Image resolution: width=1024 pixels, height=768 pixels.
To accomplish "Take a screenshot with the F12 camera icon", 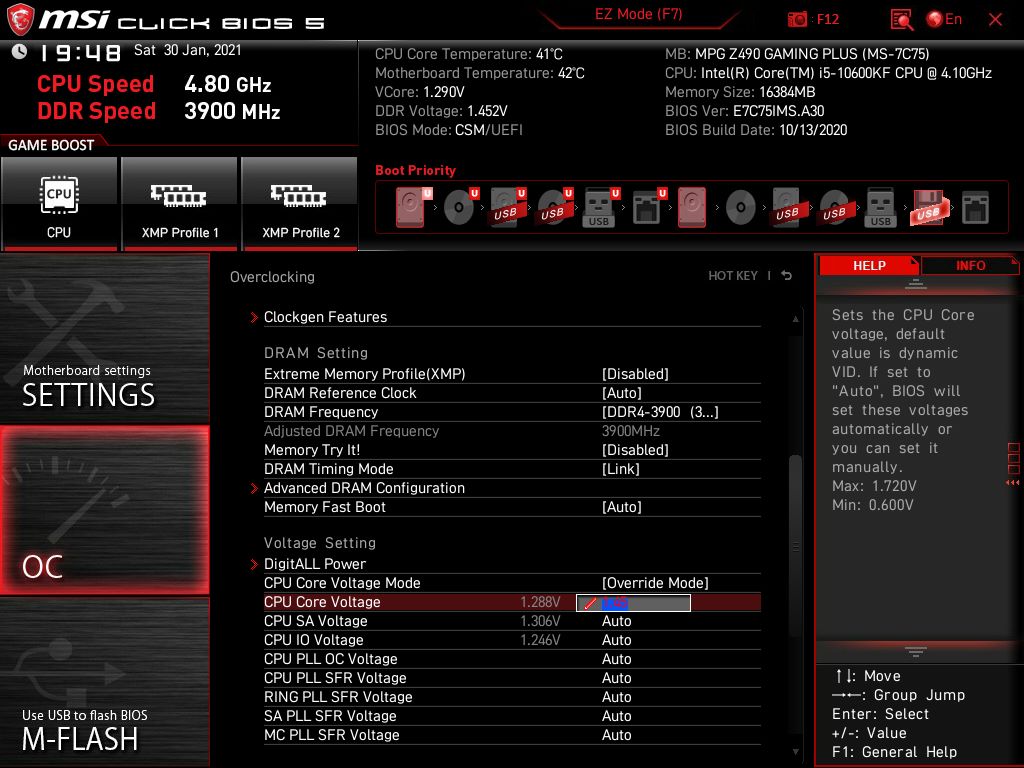I will [797, 20].
